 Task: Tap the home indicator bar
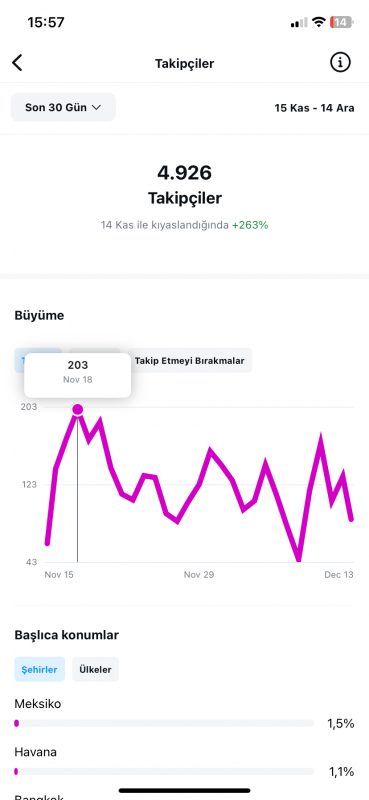click(x=184, y=790)
